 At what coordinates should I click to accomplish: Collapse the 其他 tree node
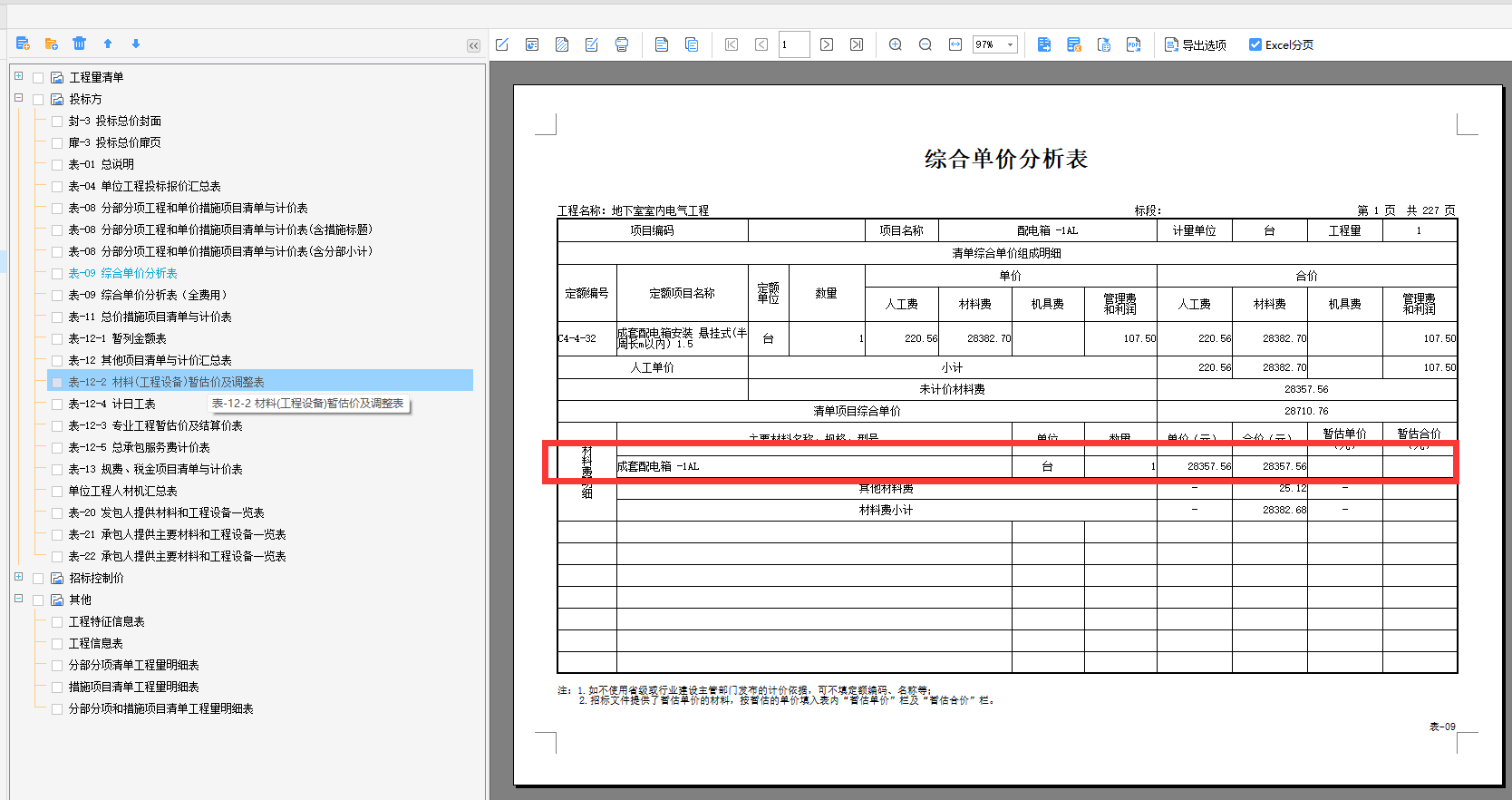(18, 599)
